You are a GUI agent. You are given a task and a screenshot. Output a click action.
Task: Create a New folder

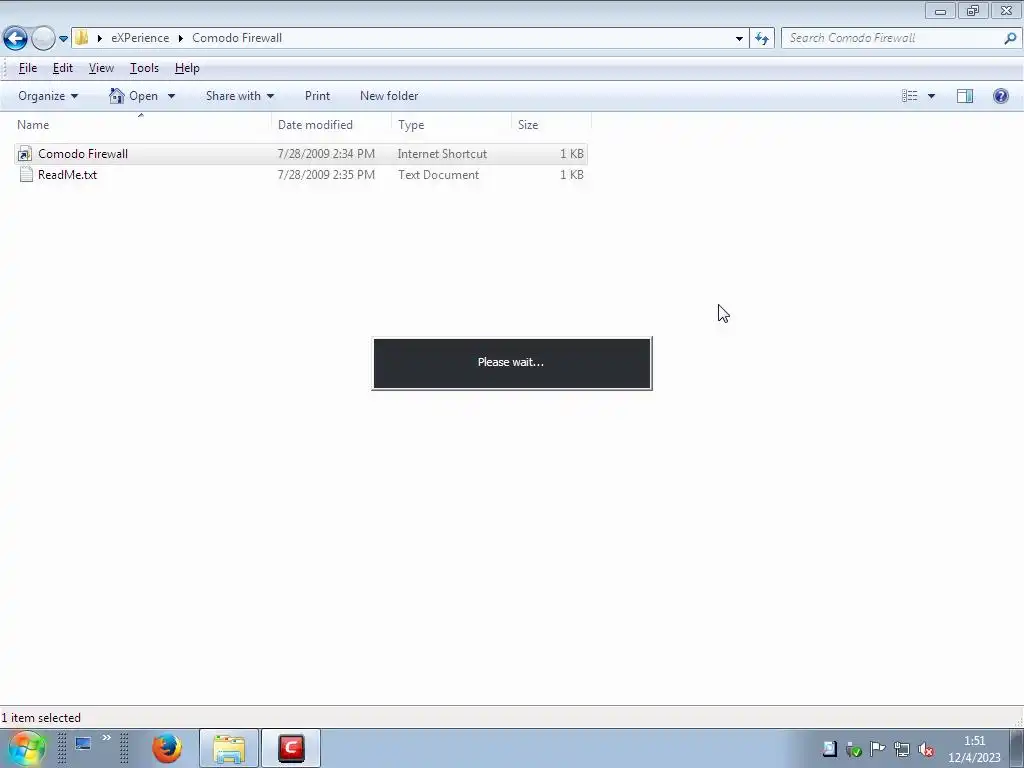click(389, 96)
